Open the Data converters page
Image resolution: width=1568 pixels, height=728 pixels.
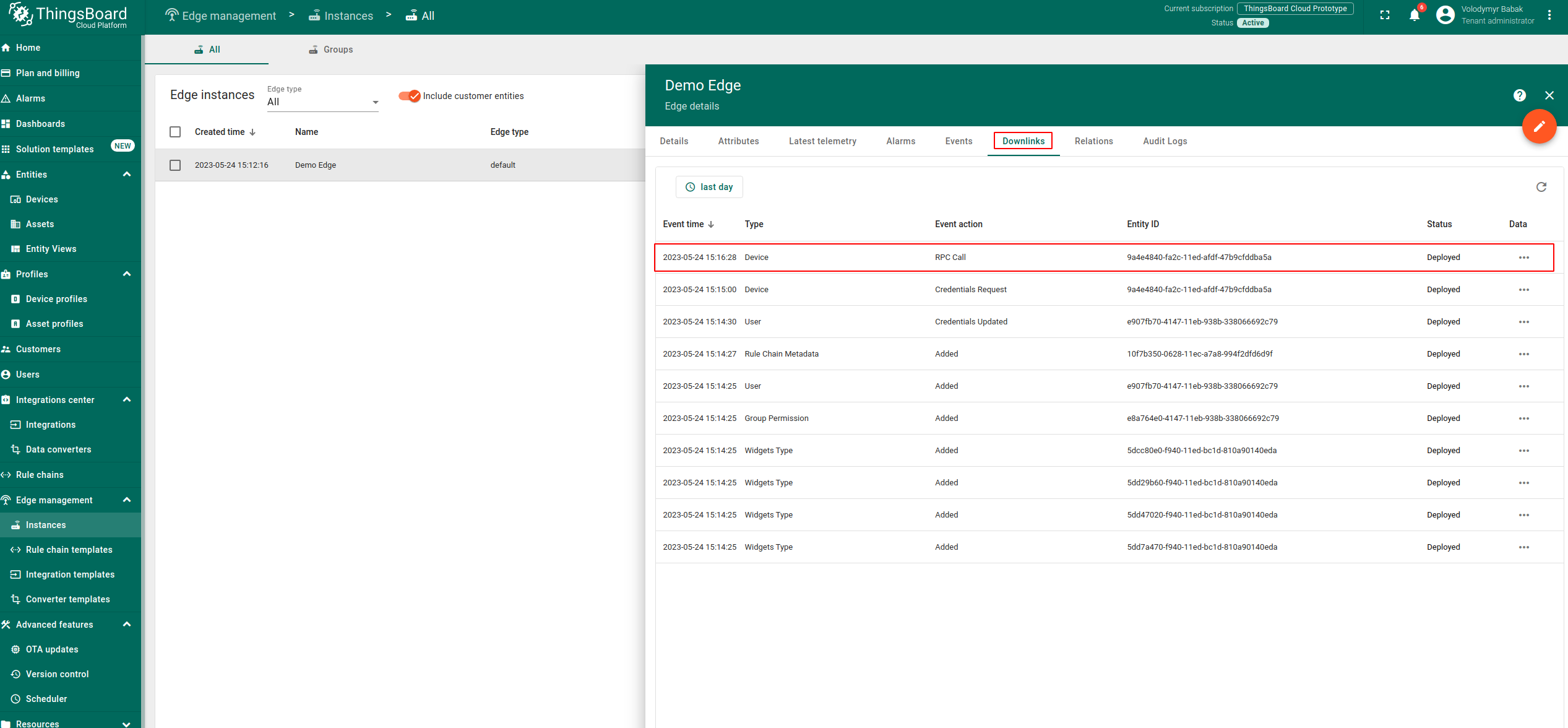tap(58, 449)
